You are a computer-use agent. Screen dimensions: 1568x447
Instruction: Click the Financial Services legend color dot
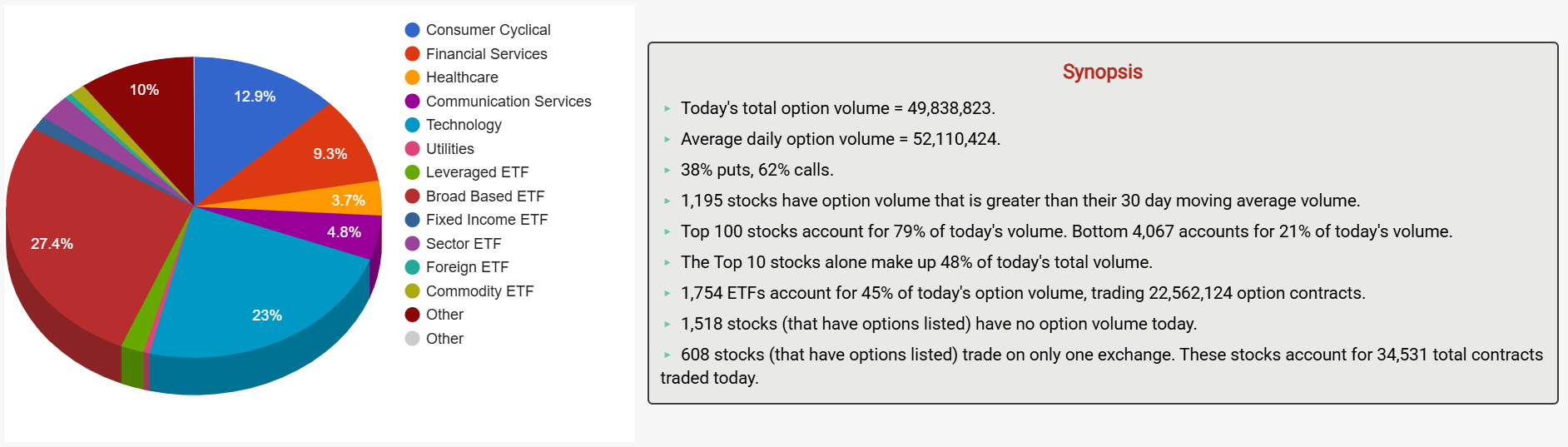[x=412, y=54]
